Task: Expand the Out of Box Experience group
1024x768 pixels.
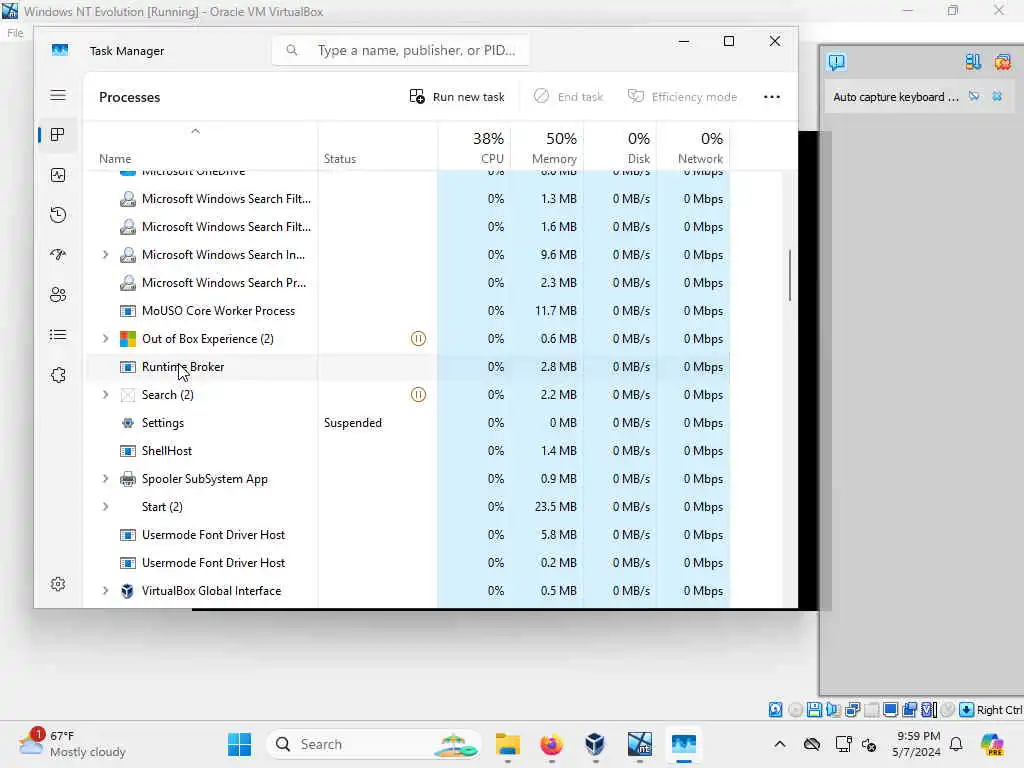Action: (x=106, y=338)
